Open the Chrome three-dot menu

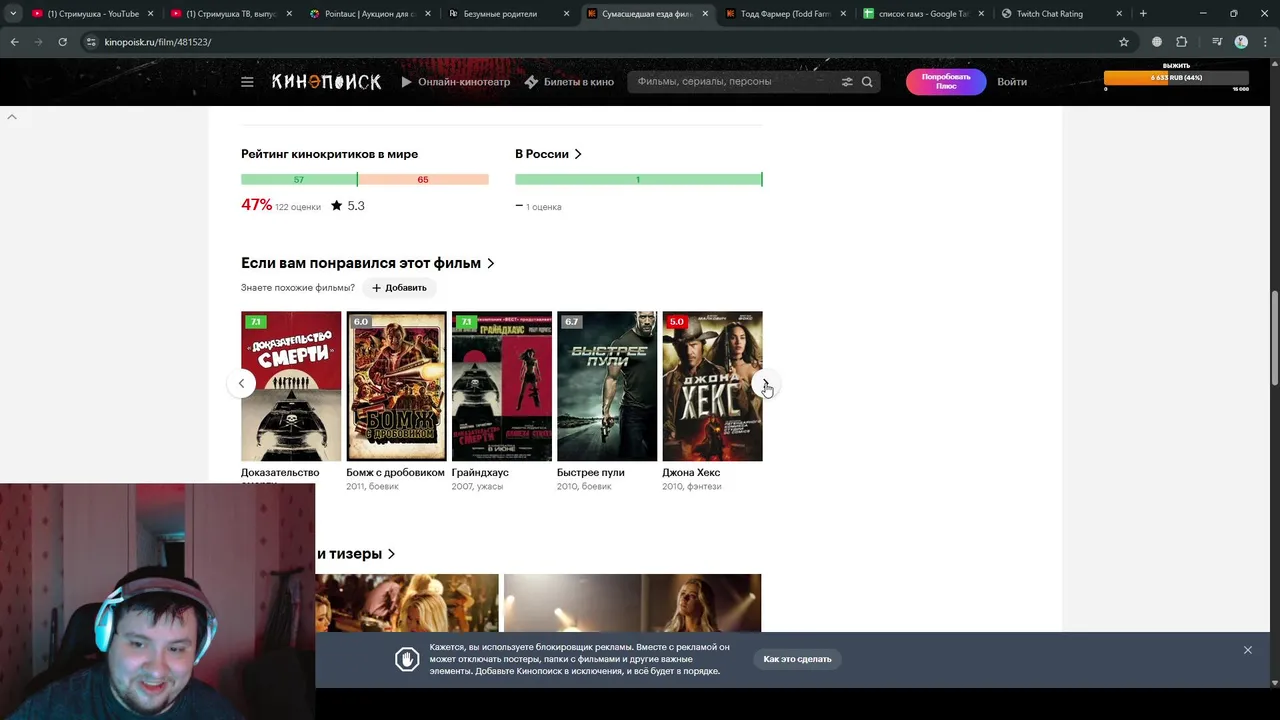(1264, 42)
